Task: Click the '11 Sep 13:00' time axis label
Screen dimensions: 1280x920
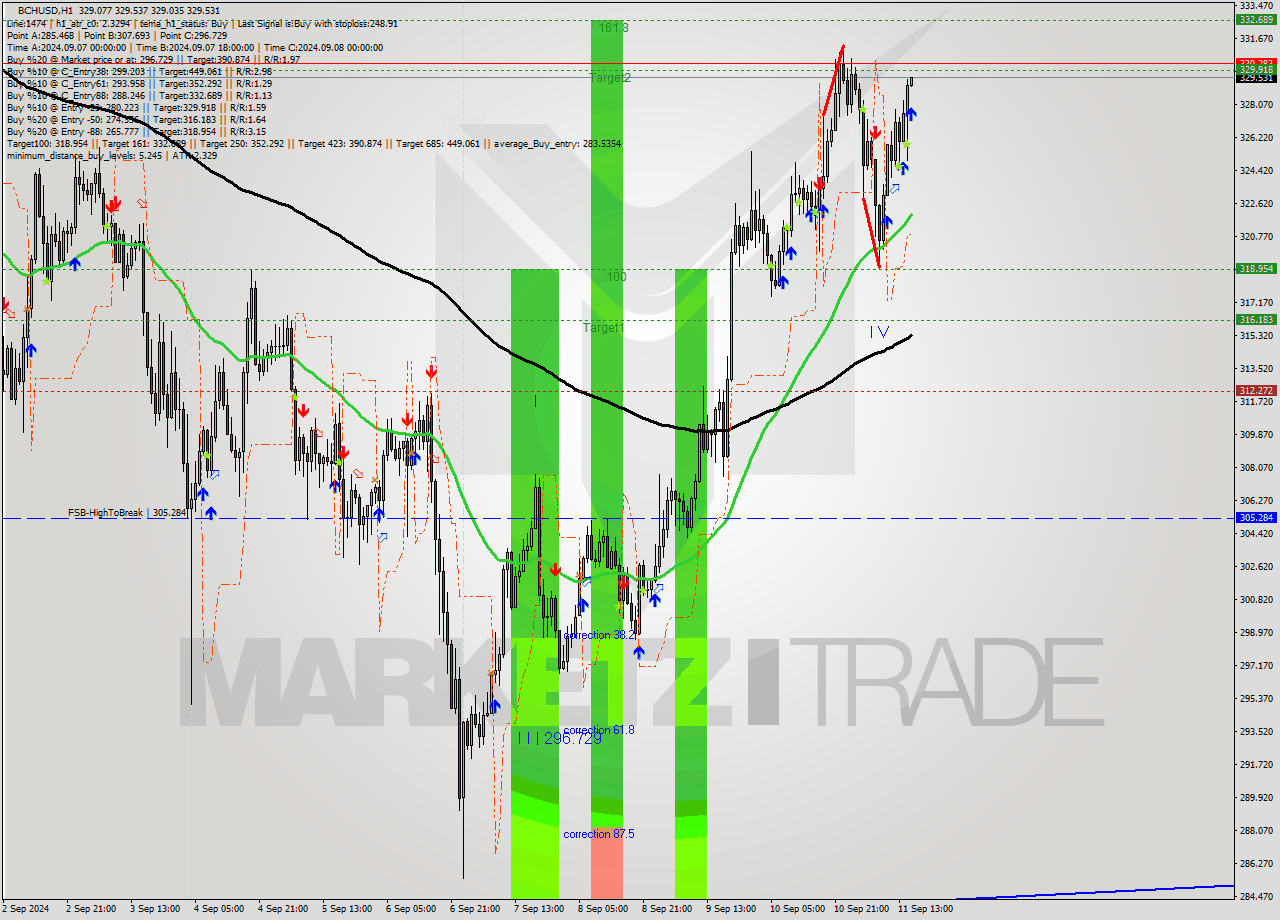Action: 926,910
